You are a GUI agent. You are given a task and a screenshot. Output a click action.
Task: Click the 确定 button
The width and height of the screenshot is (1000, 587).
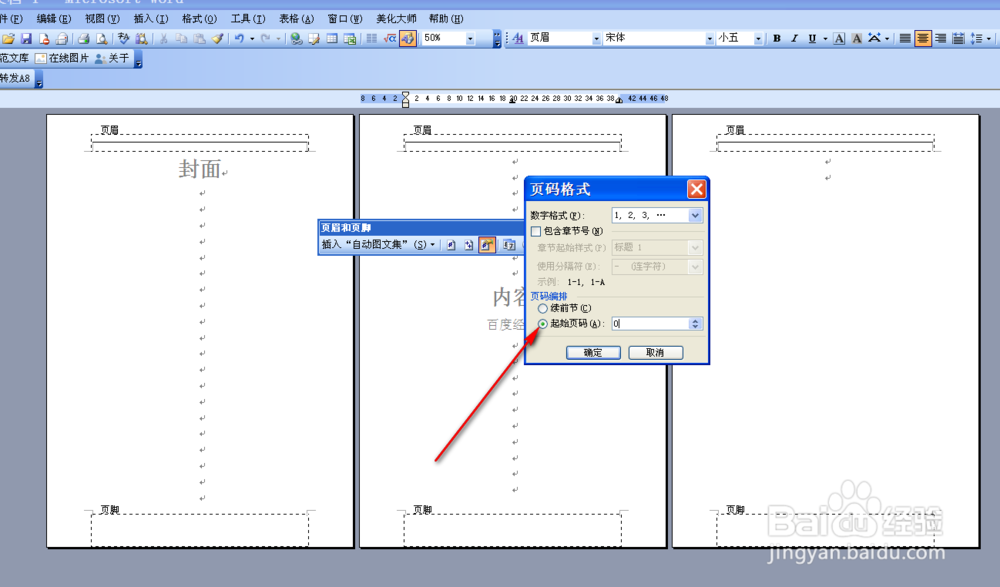593,353
